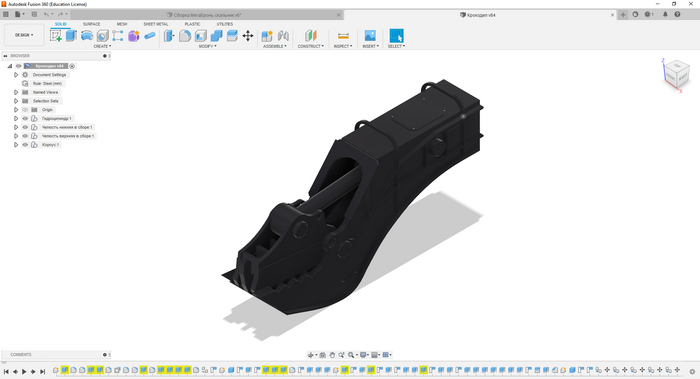Click the Undo arrow
This screenshot has width=700, height=379.
click(46, 14)
